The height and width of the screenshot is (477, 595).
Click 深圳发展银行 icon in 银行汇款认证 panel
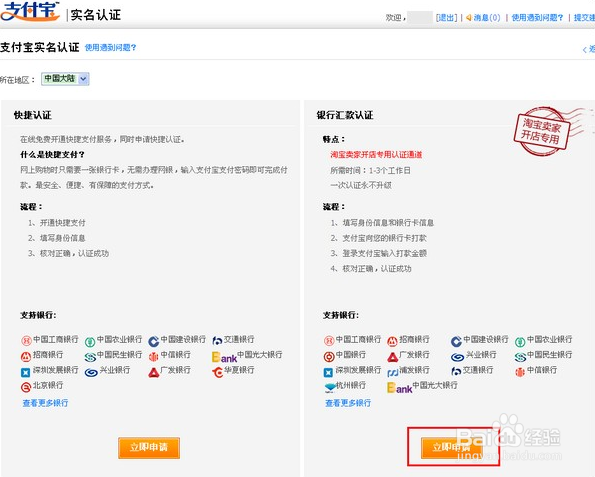(328, 373)
